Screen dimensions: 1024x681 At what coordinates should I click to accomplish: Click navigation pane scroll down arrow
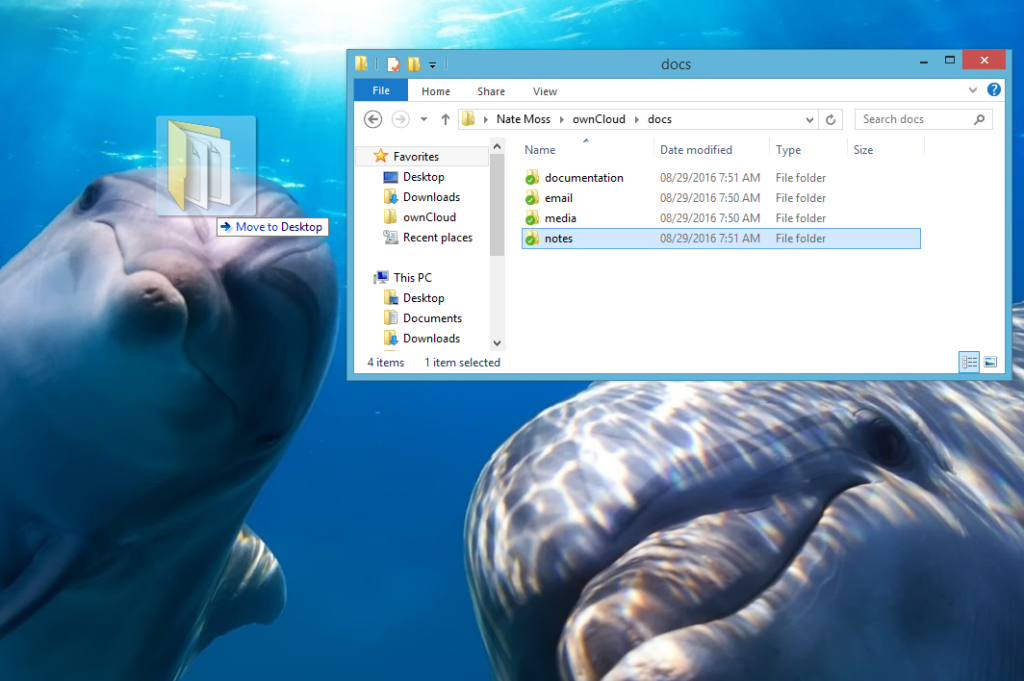point(497,343)
